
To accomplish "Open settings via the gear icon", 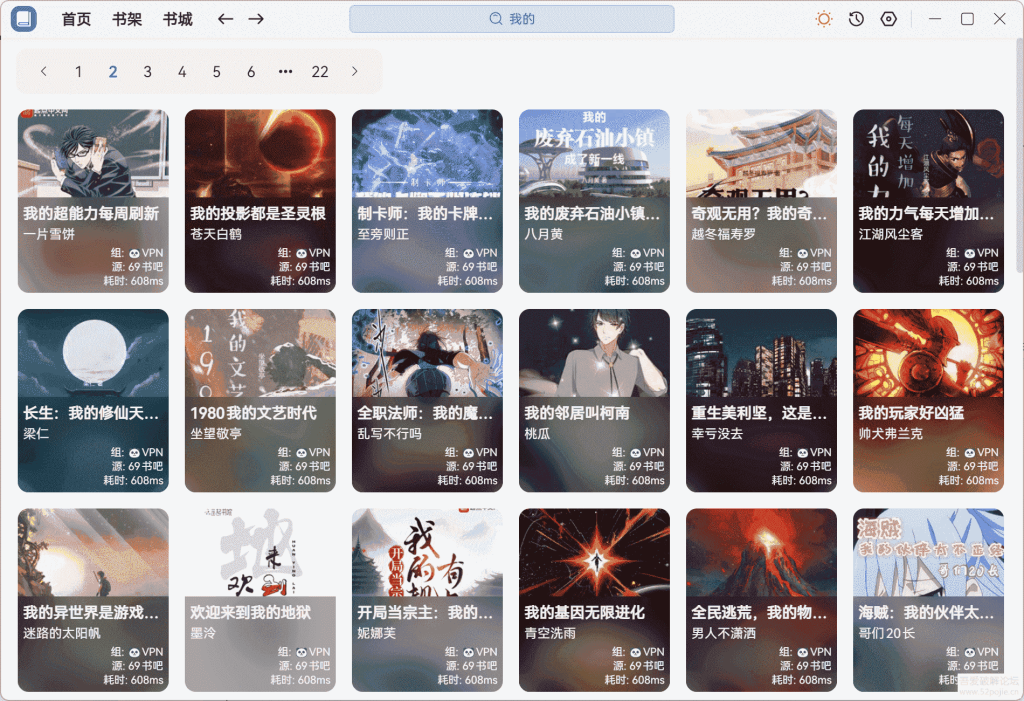I will click(888, 18).
